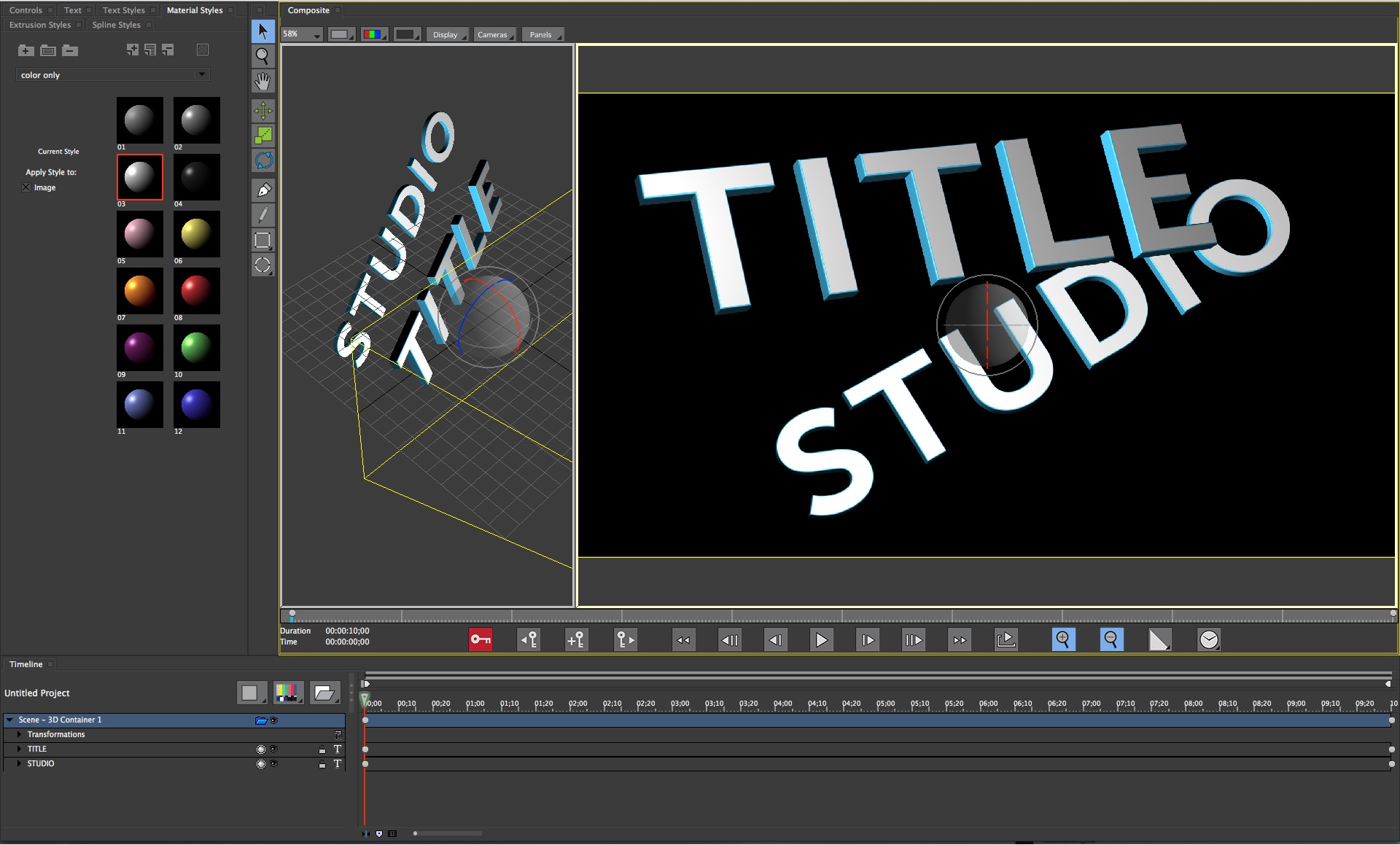This screenshot has width=1400, height=845.
Task: Select the Hand pan tool
Action: [262, 81]
